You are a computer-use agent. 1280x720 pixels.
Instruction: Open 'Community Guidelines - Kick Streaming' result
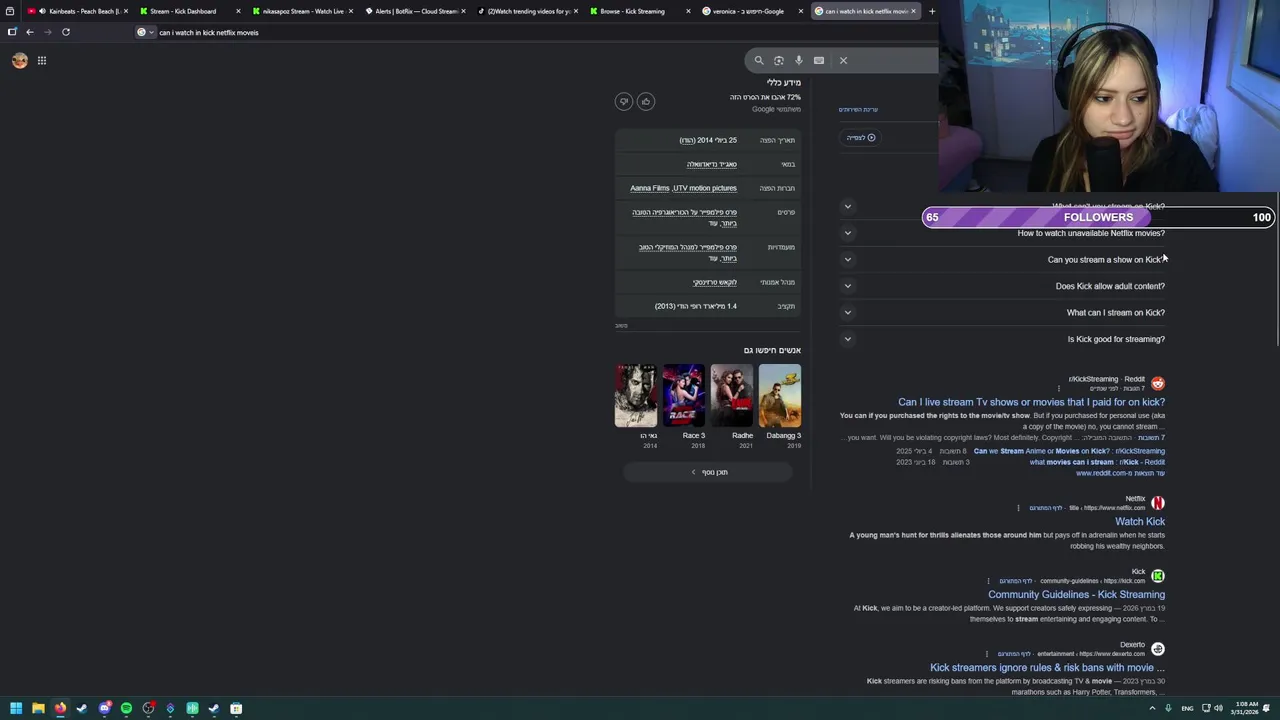[1076, 594]
